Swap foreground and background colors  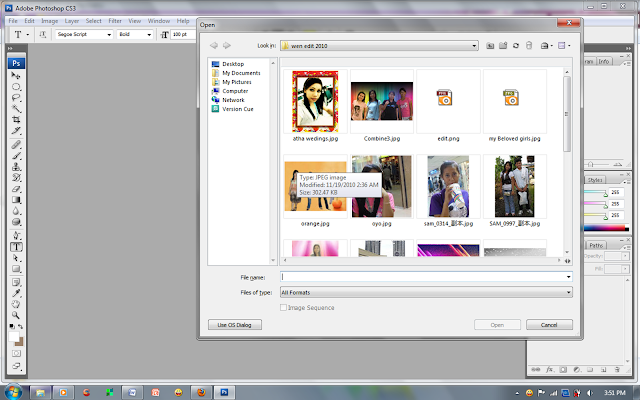pos(20,327)
